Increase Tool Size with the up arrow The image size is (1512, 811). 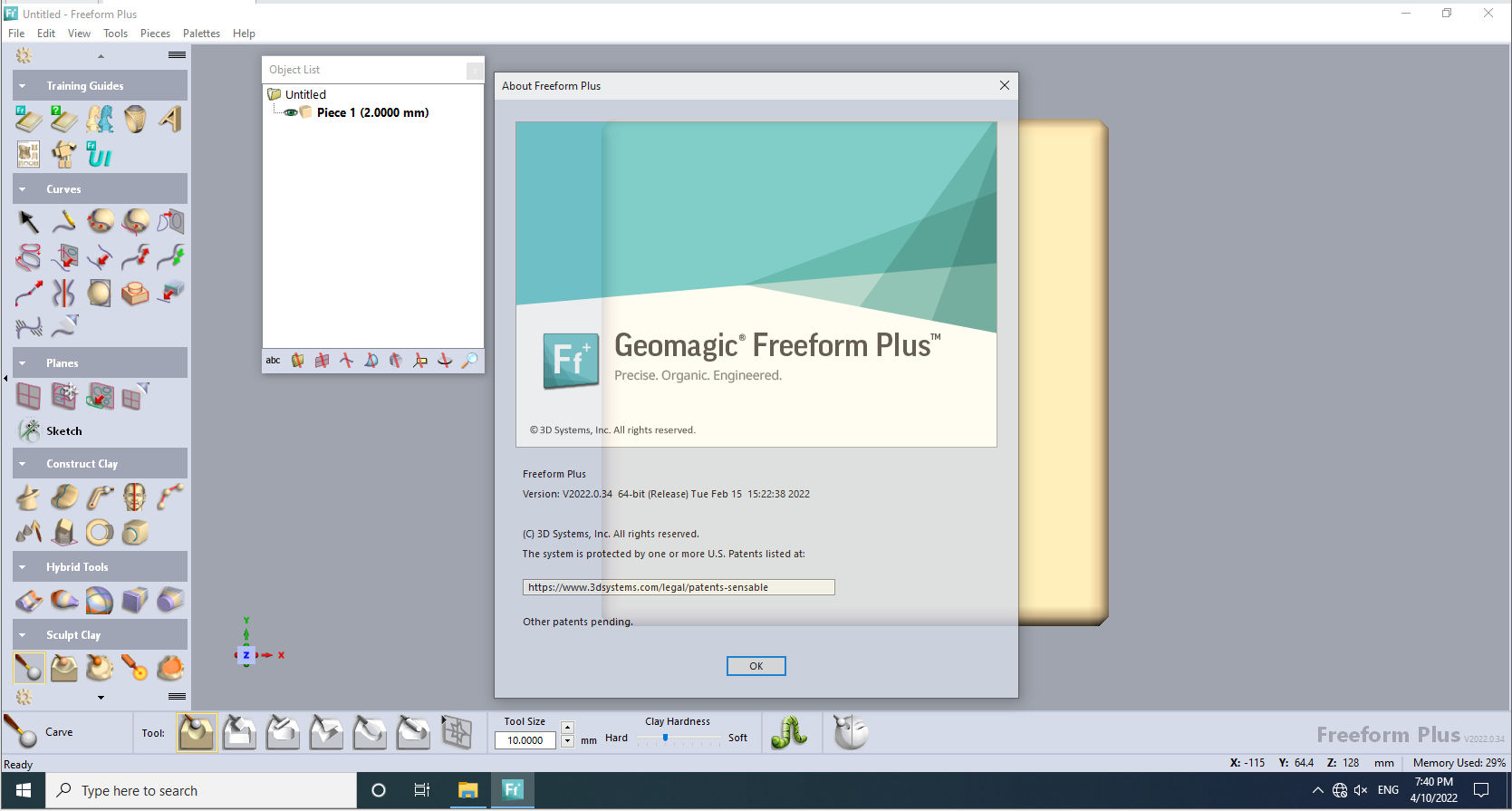coord(567,727)
